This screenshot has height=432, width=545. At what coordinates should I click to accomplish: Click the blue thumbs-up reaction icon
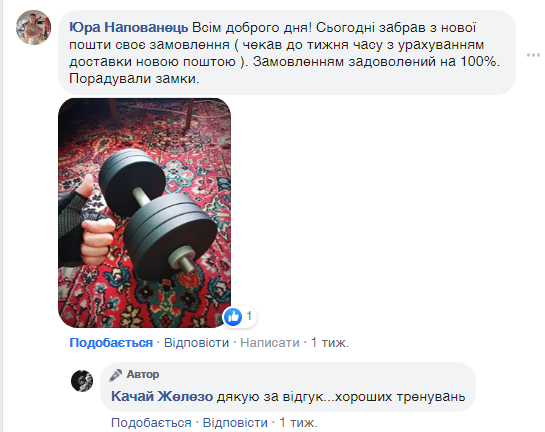pyautogui.click(x=233, y=317)
